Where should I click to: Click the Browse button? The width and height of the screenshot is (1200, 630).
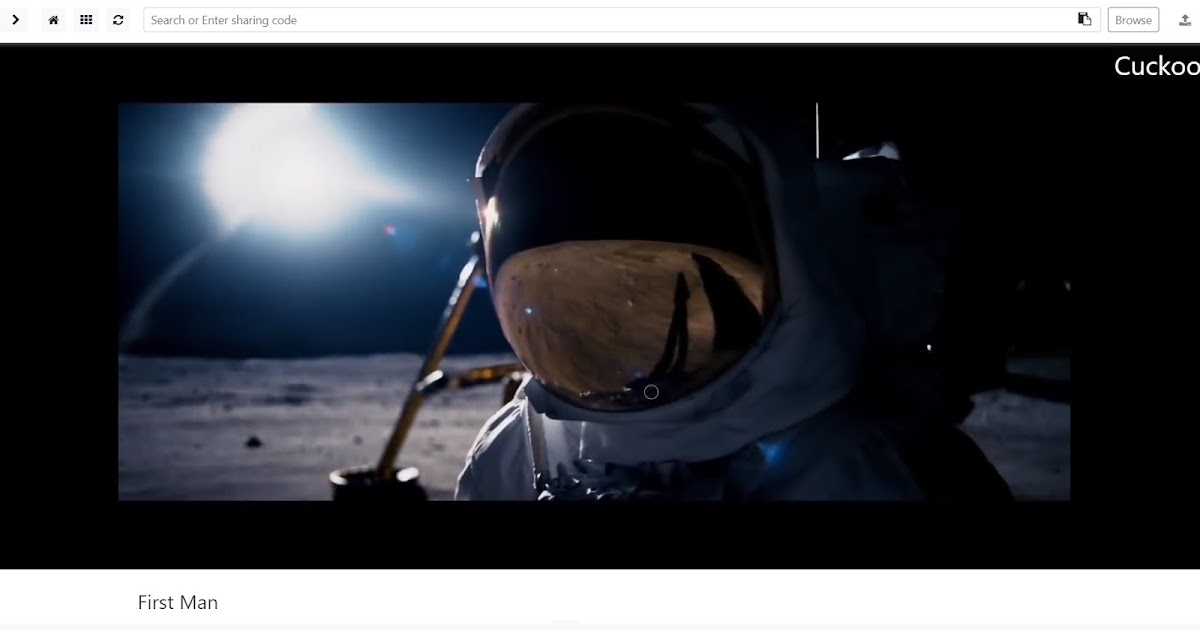pyautogui.click(x=1132, y=19)
